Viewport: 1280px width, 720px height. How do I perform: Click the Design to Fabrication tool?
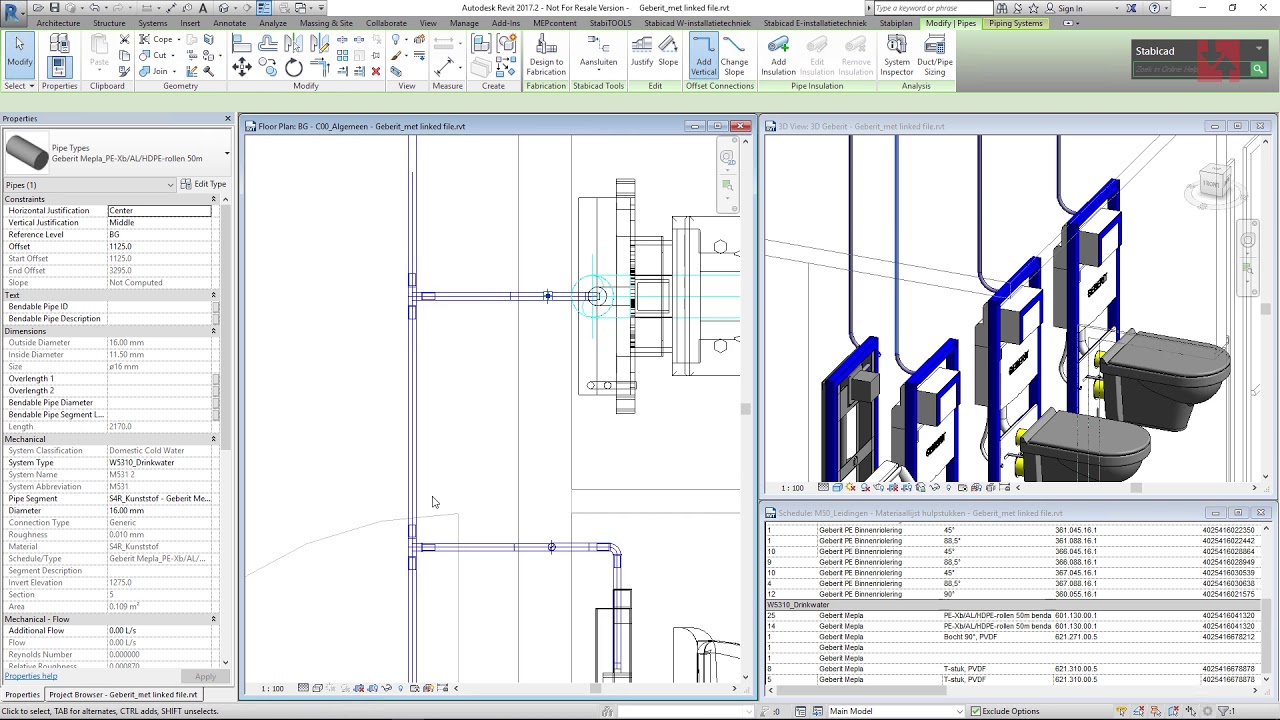[546, 56]
